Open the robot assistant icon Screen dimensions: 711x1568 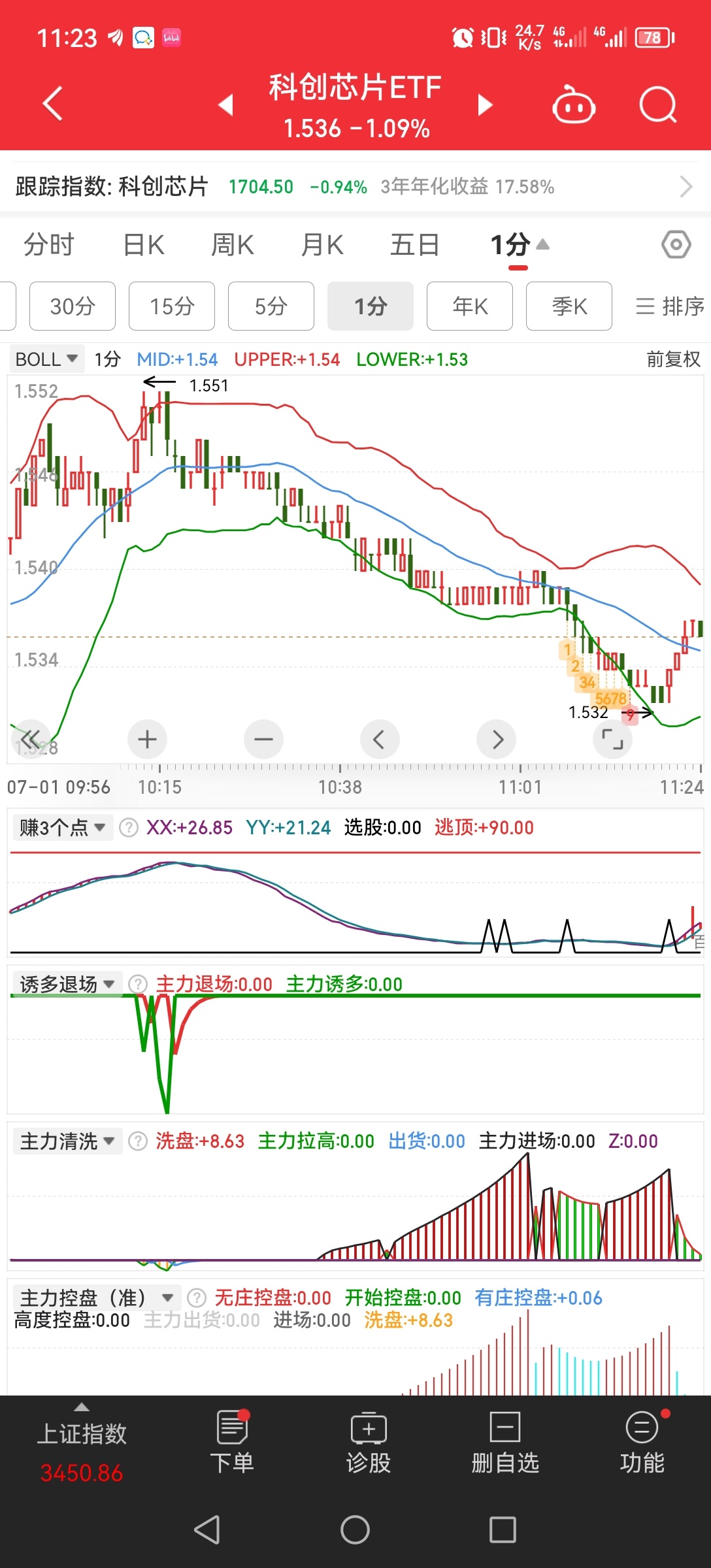coord(573,105)
